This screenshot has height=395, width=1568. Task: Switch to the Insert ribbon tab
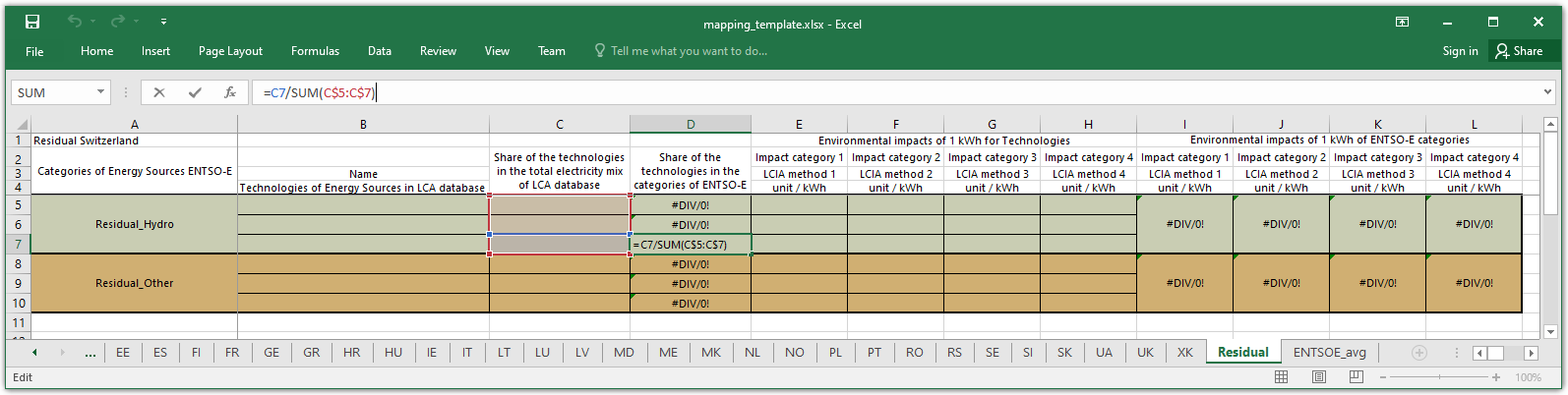pyautogui.click(x=155, y=51)
